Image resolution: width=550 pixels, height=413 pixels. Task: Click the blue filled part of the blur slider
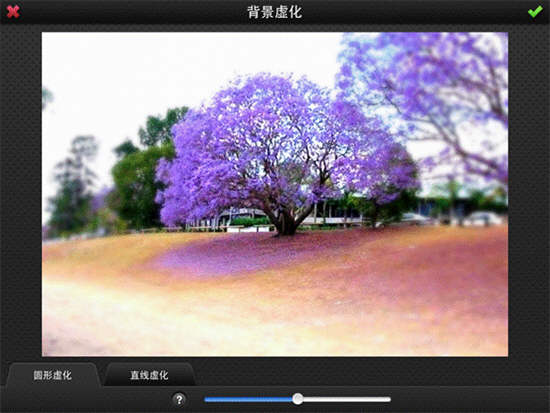click(249, 399)
